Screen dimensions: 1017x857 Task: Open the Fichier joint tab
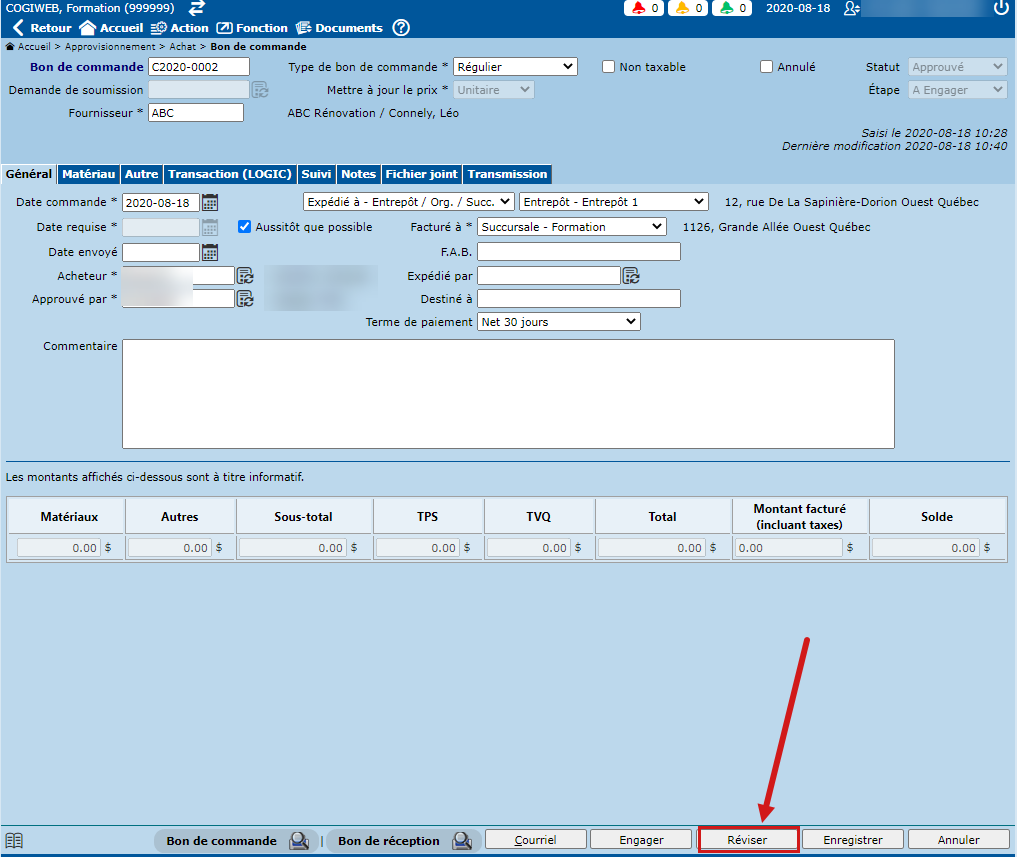(421, 174)
